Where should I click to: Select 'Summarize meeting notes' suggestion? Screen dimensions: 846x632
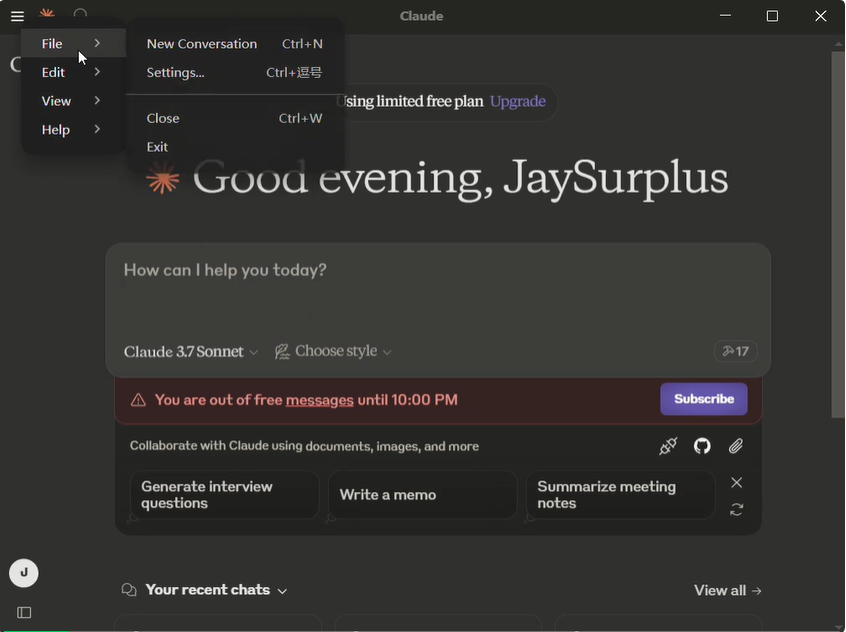coord(620,494)
